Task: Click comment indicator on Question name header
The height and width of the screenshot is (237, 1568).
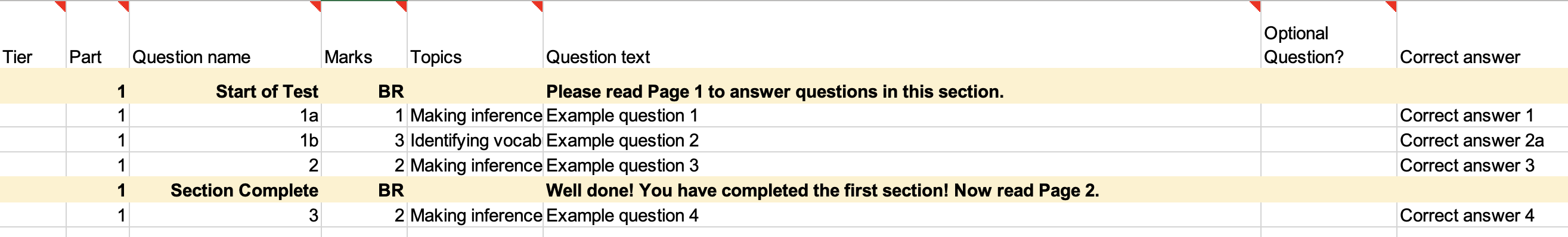Action: point(316,5)
